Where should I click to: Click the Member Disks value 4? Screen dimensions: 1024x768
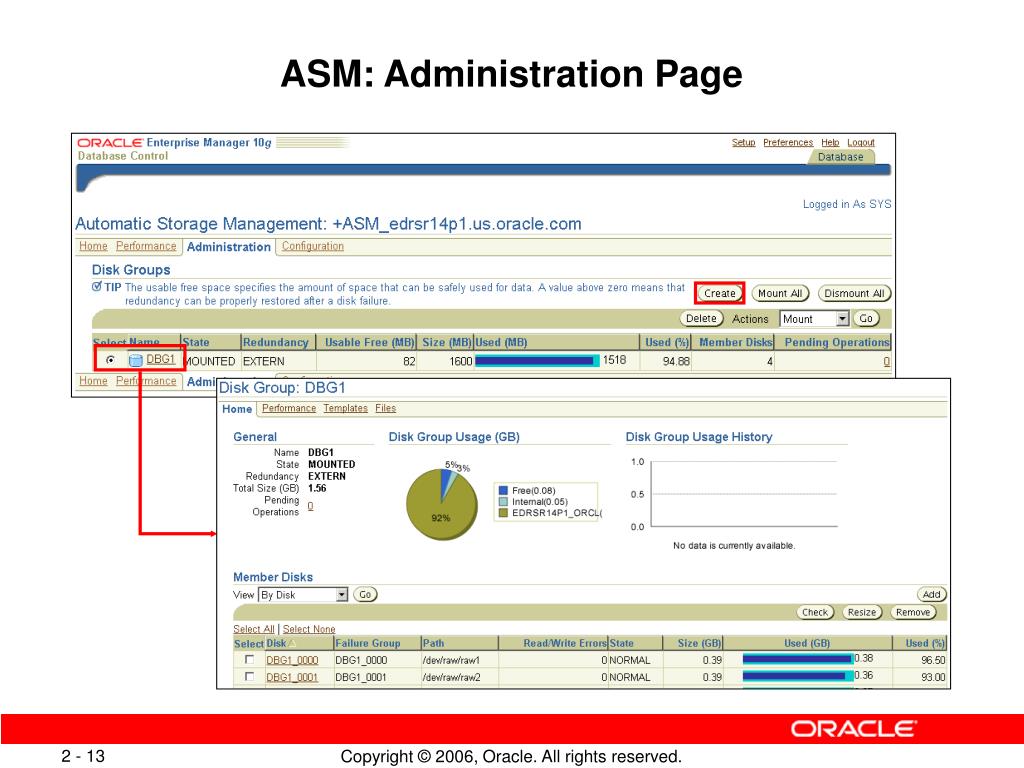point(770,361)
